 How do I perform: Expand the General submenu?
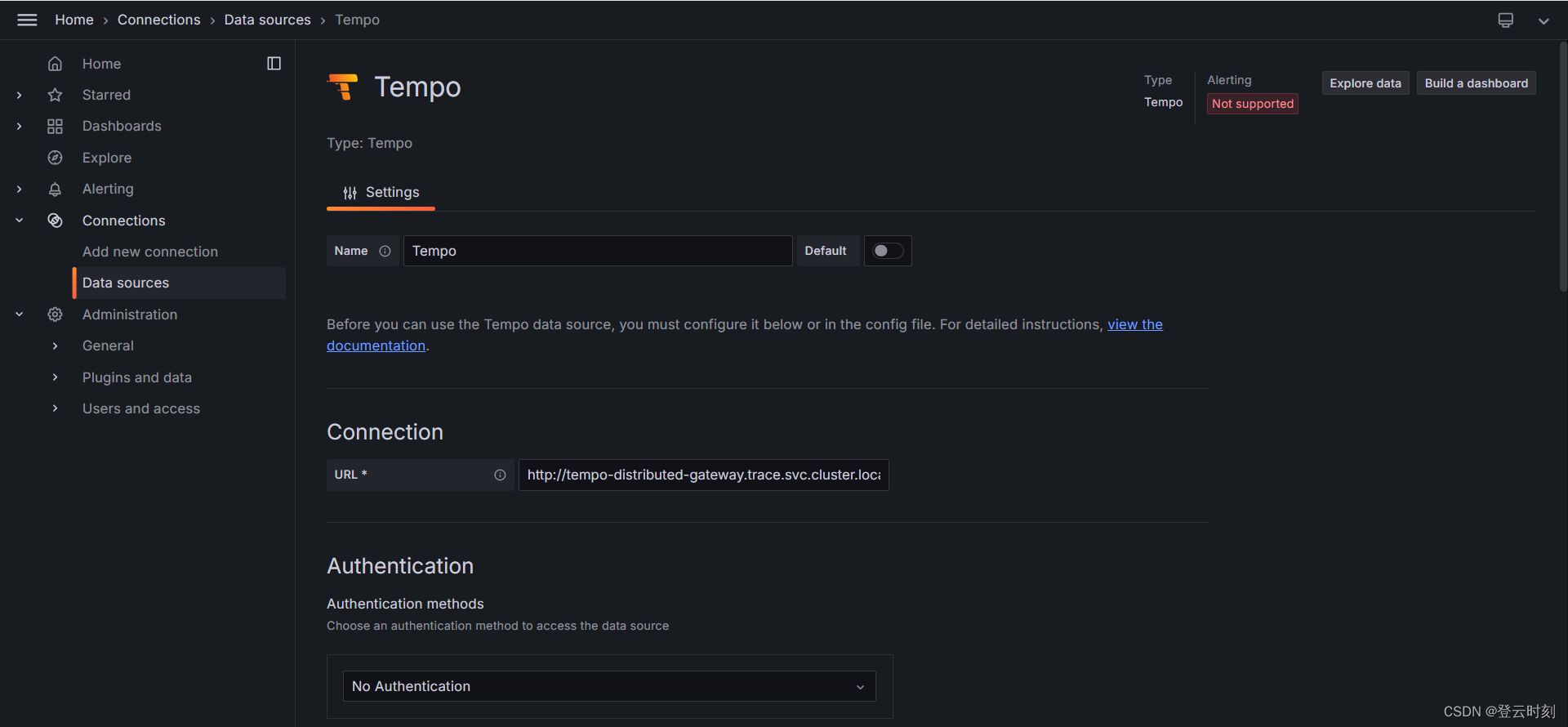[55, 346]
